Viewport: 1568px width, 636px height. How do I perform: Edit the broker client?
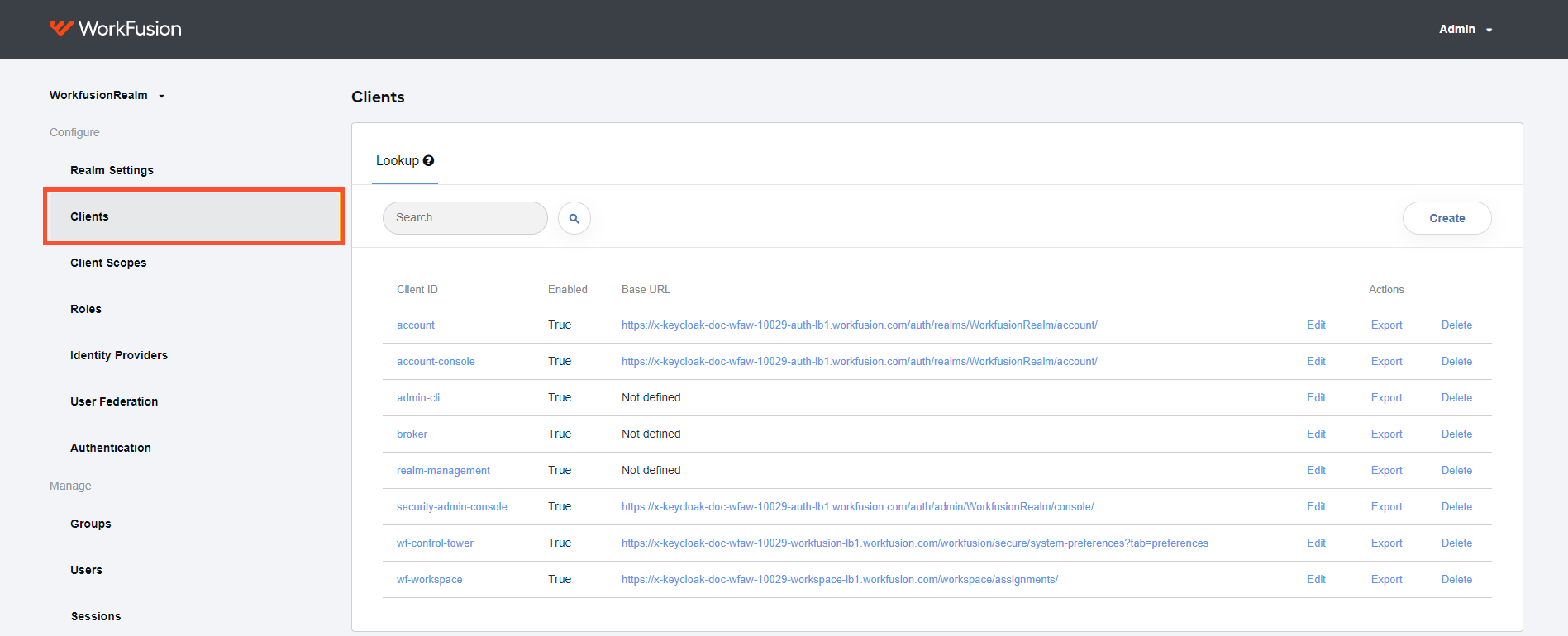click(x=1317, y=434)
